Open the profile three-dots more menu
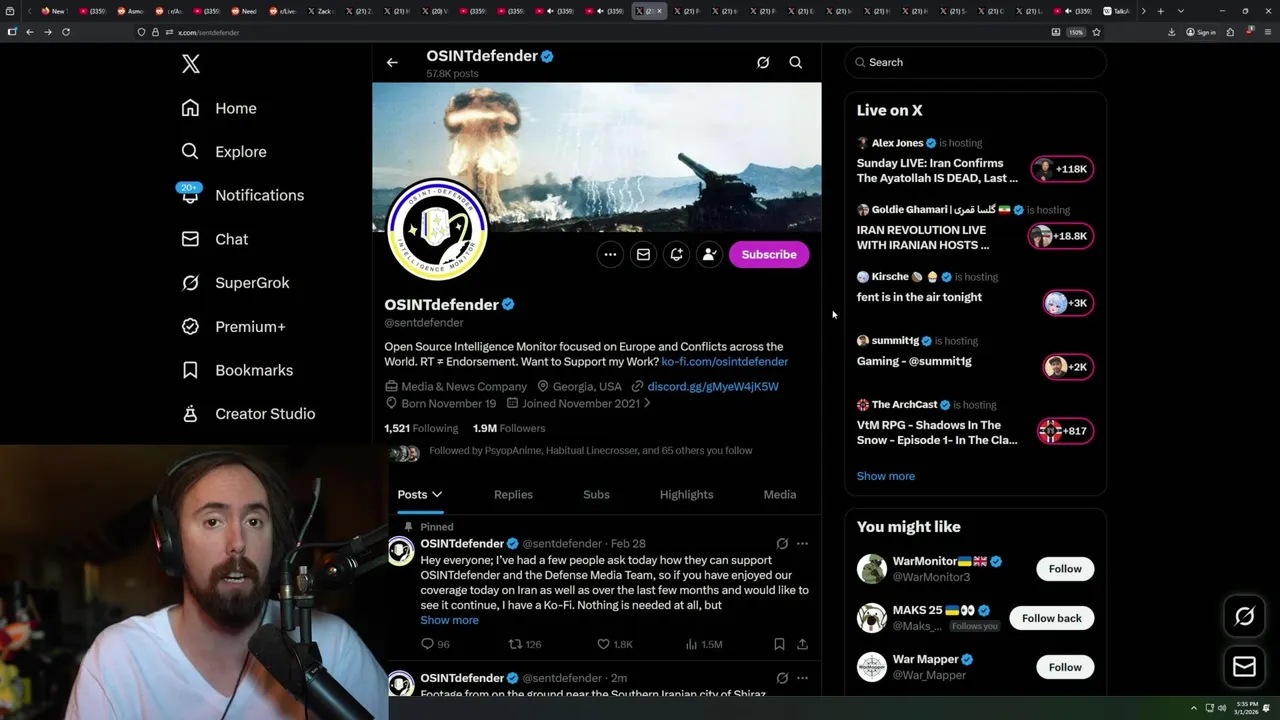 [x=610, y=255]
